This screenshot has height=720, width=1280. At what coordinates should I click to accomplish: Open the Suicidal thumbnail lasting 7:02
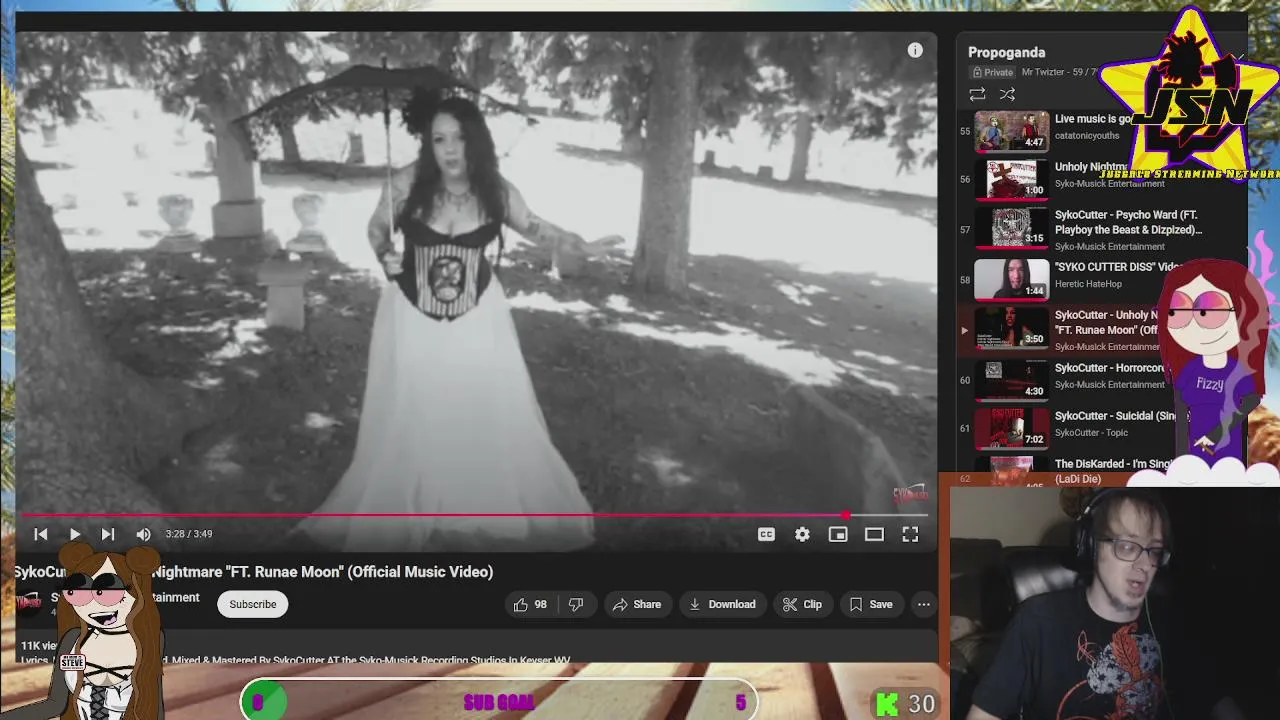coord(1012,428)
